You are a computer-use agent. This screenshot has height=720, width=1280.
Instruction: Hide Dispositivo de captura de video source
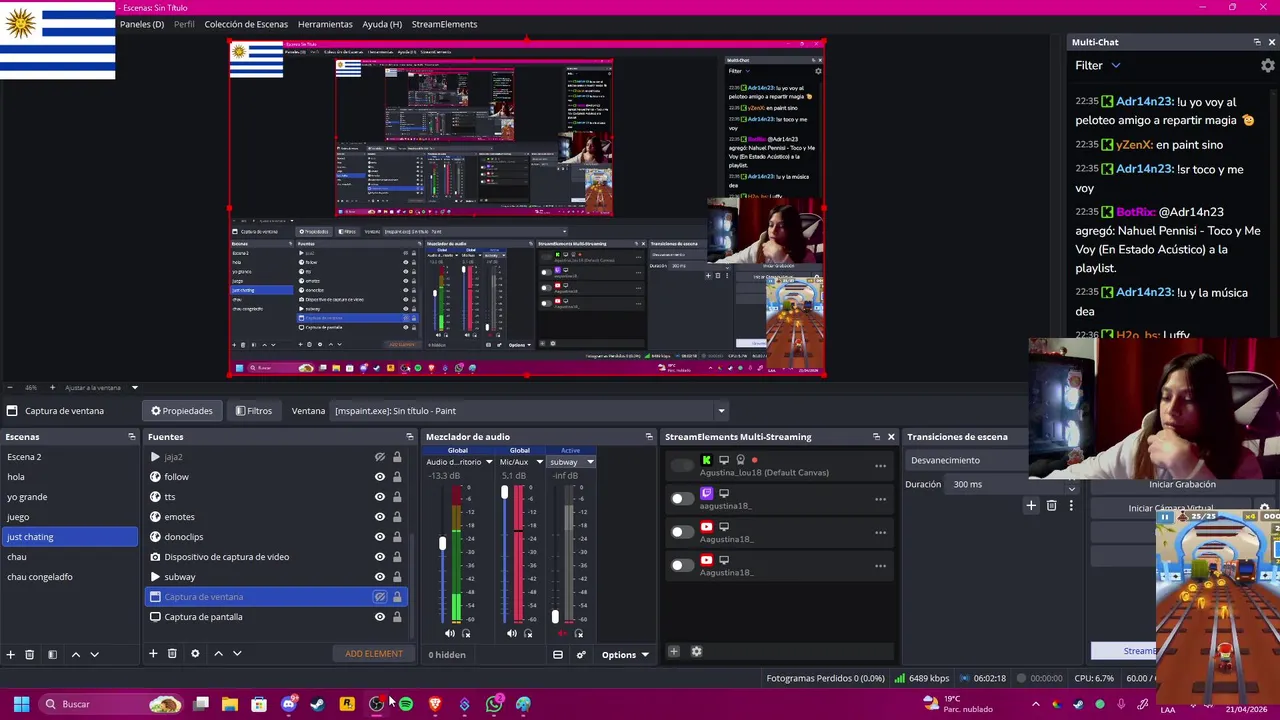click(x=380, y=557)
